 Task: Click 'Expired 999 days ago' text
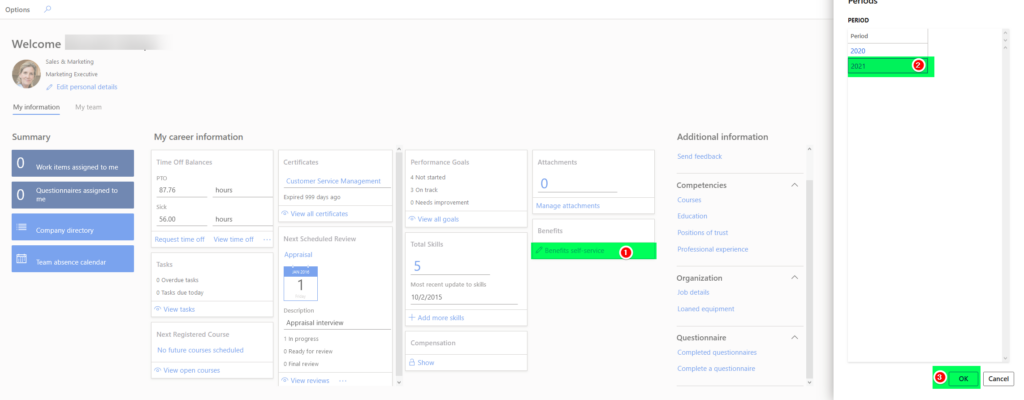click(x=312, y=196)
